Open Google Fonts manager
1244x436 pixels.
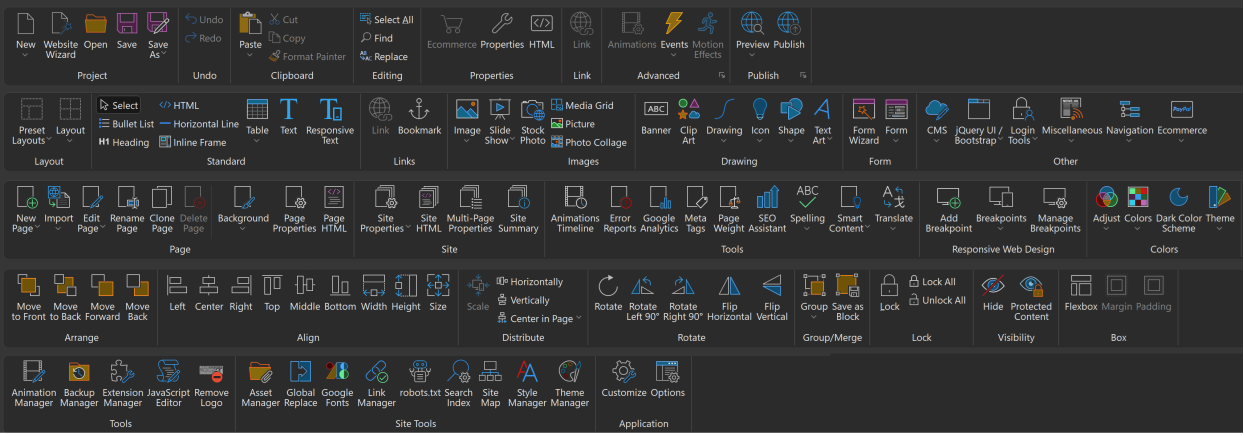[337, 383]
